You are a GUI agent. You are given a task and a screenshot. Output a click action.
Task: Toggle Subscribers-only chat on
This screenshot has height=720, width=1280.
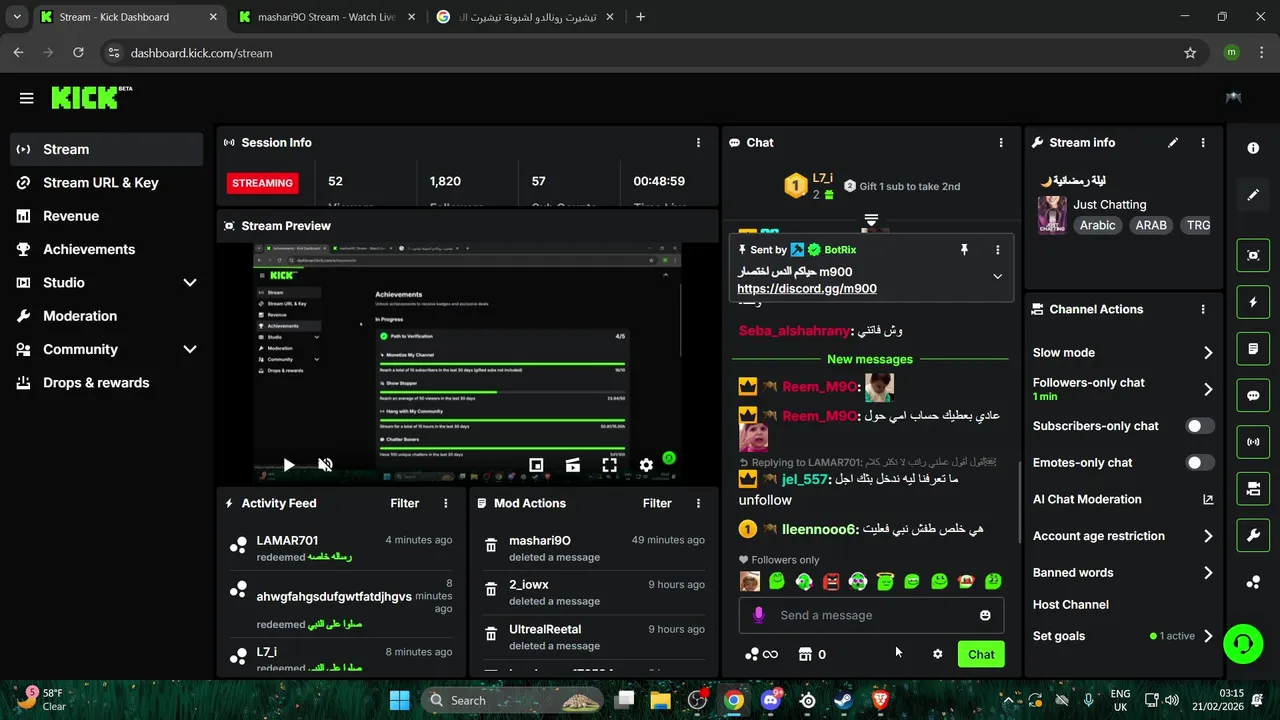pos(1200,426)
